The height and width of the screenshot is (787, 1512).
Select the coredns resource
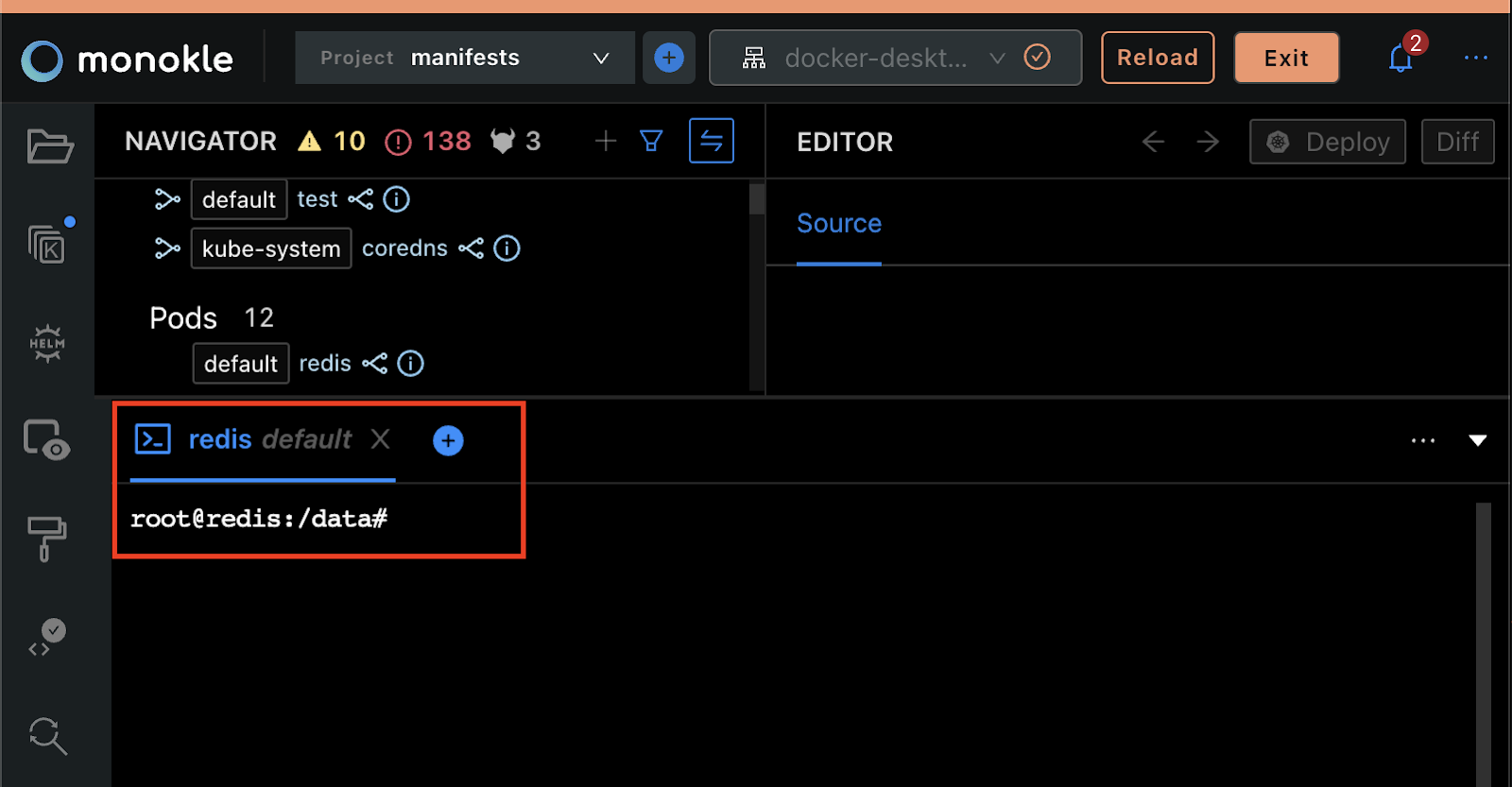pyautogui.click(x=404, y=248)
